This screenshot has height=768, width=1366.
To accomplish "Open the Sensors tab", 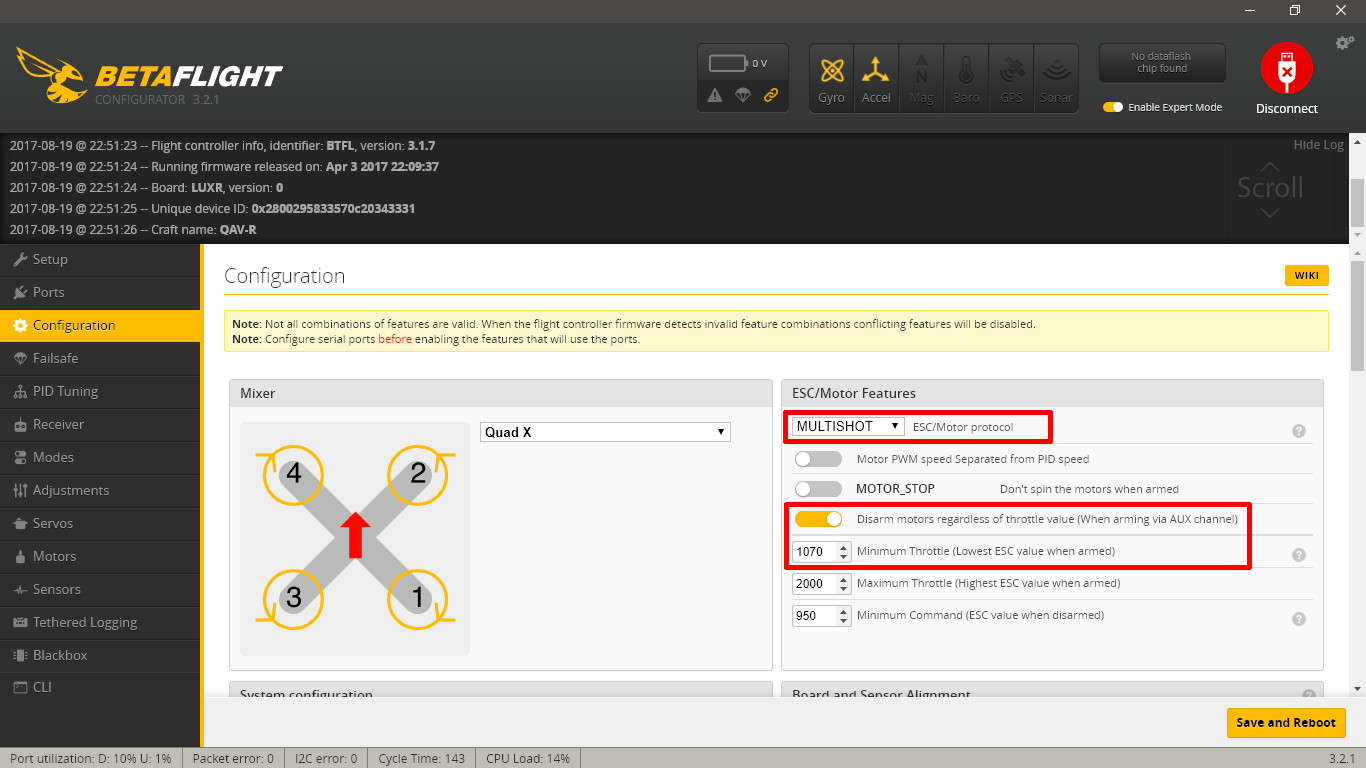I will [100, 589].
